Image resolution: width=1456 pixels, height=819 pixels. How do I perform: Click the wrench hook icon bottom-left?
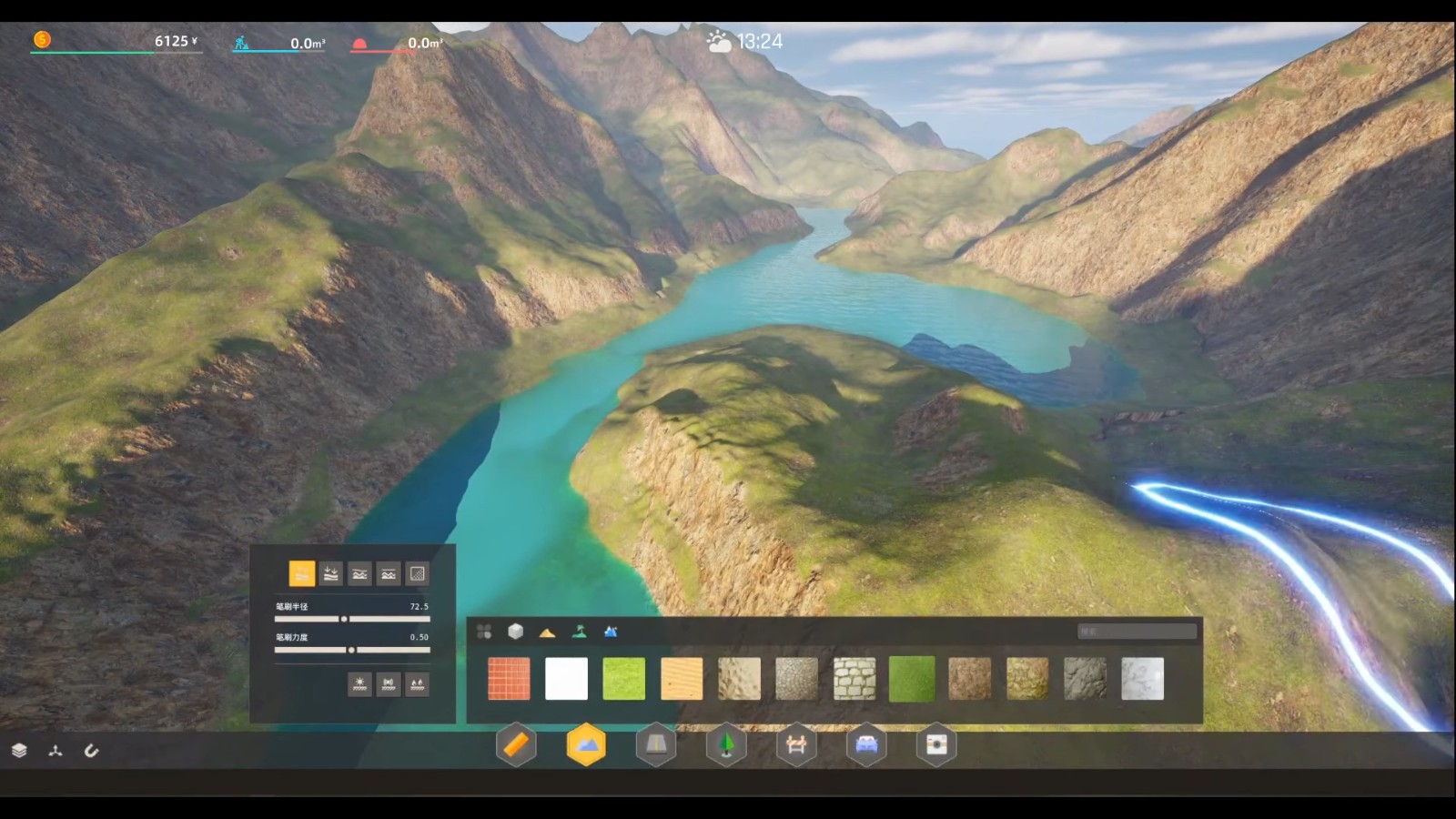point(91,751)
